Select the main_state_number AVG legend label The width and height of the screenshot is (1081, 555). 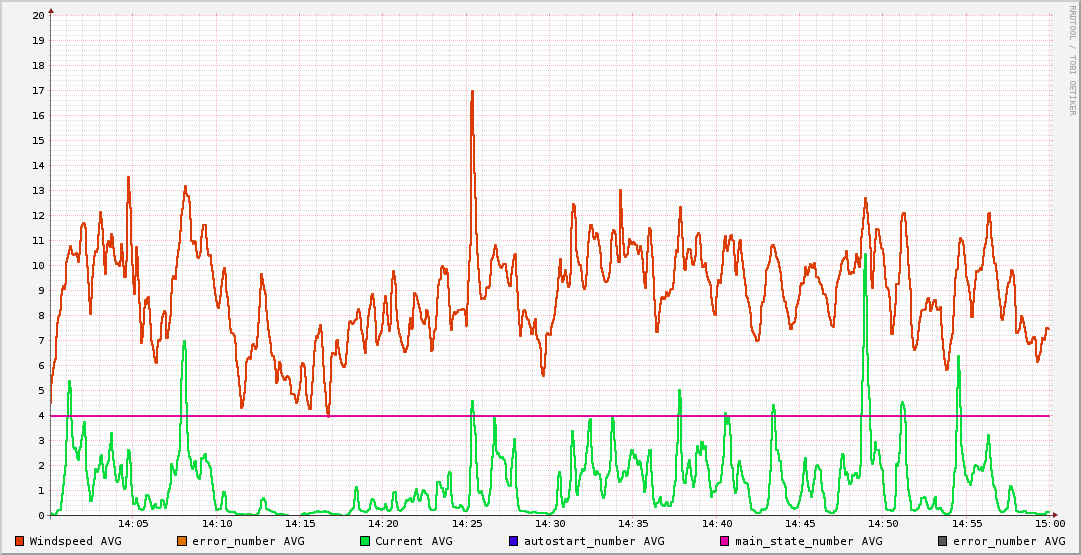808,541
